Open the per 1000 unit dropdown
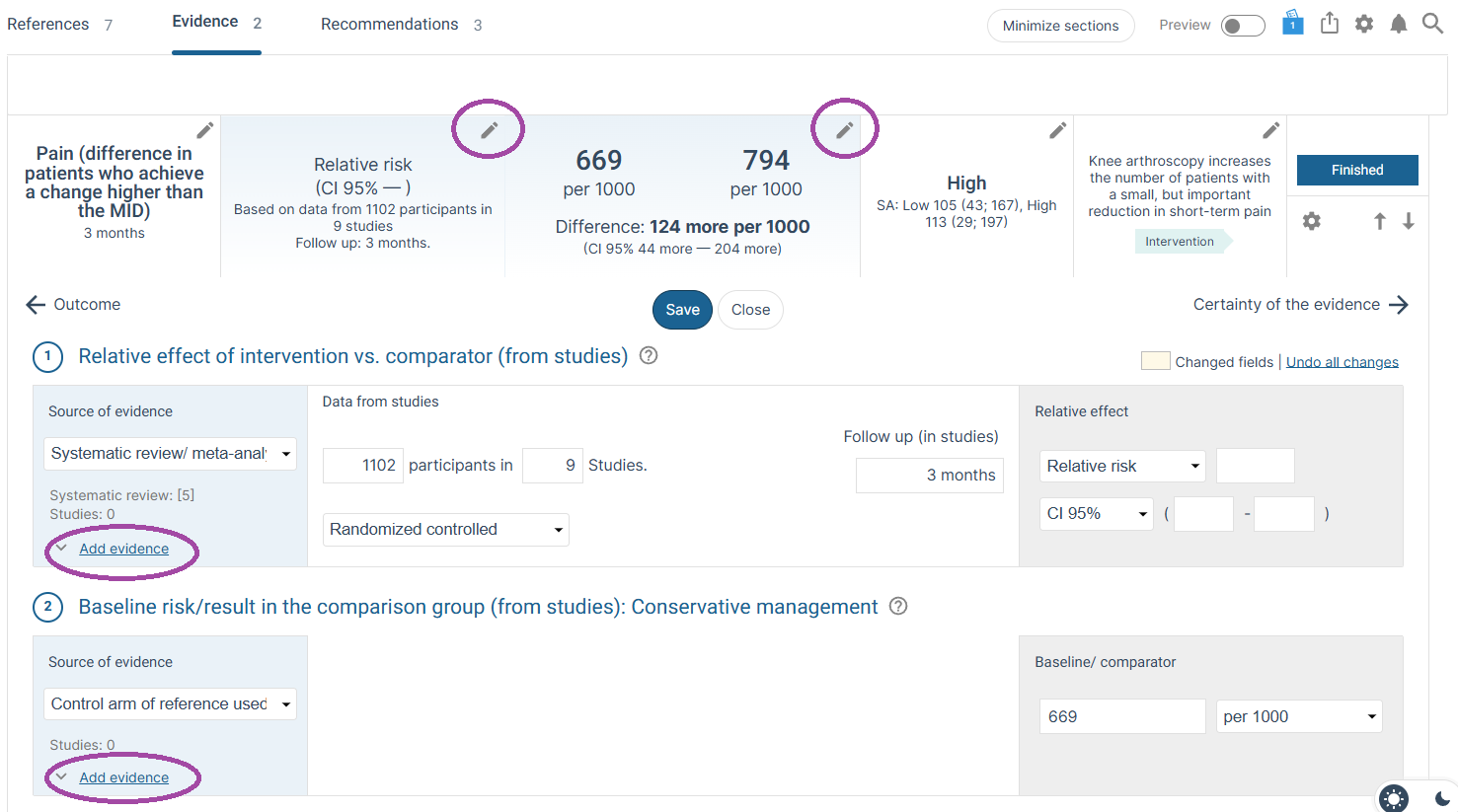Viewport: 1458px width, 812px height. coord(1299,716)
